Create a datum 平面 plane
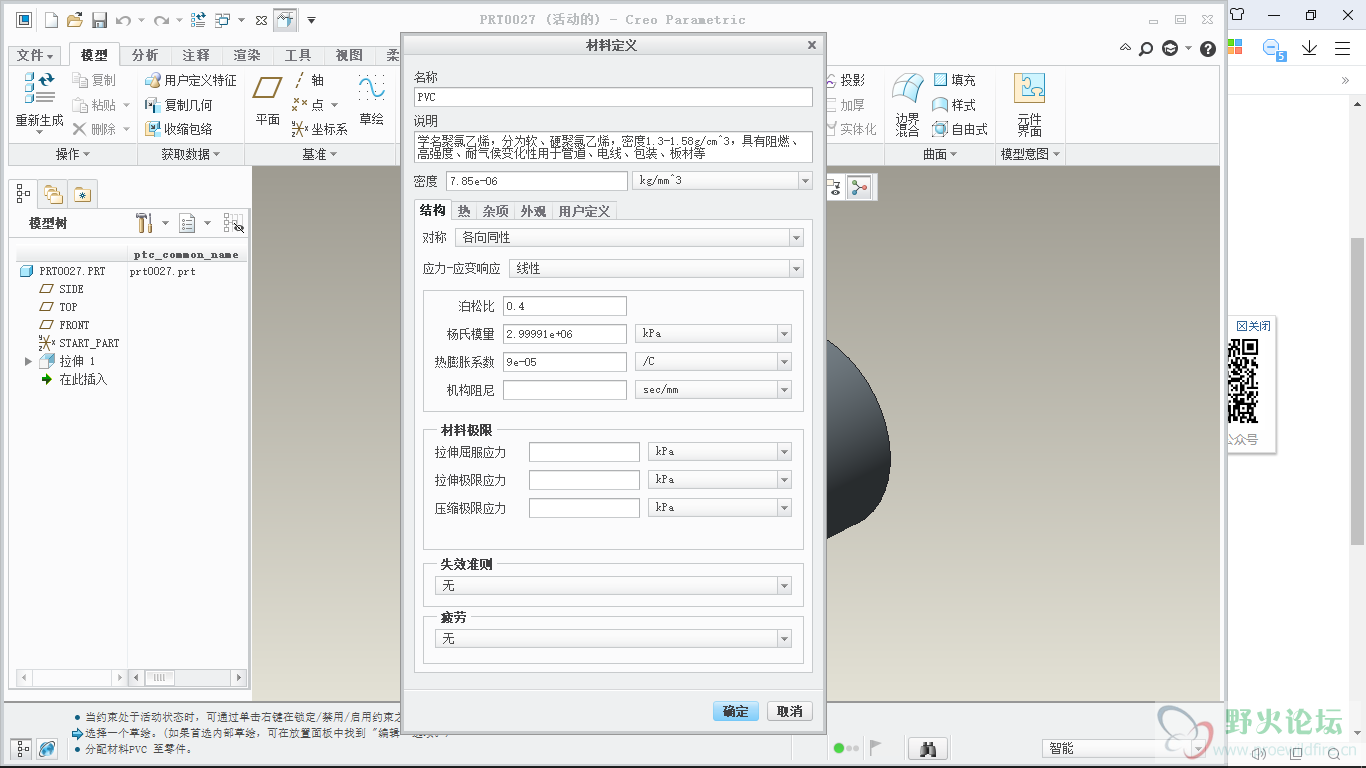The height and width of the screenshot is (768, 1366). coord(267,99)
